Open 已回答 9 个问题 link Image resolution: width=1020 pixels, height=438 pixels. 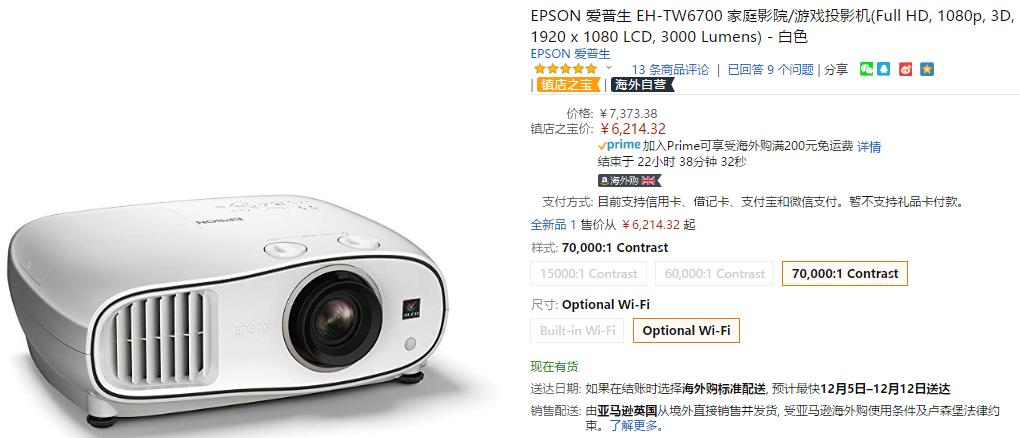click(770, 70)
